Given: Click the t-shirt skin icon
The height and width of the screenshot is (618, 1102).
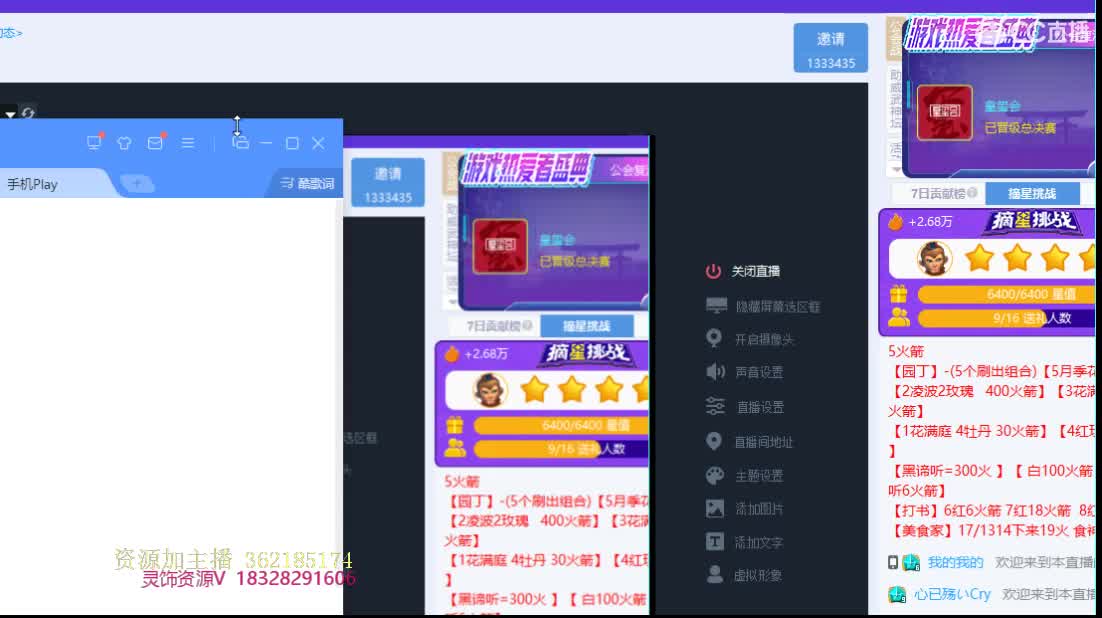Looking at the screenshot, I should 125,142.
